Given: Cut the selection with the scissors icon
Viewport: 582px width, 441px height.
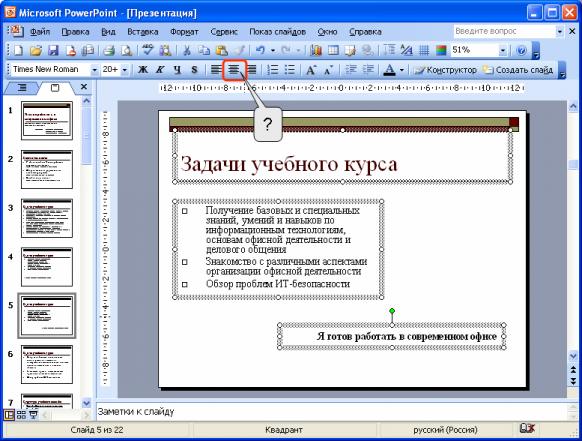Looking at the screenshot, I should pos(187,50).
